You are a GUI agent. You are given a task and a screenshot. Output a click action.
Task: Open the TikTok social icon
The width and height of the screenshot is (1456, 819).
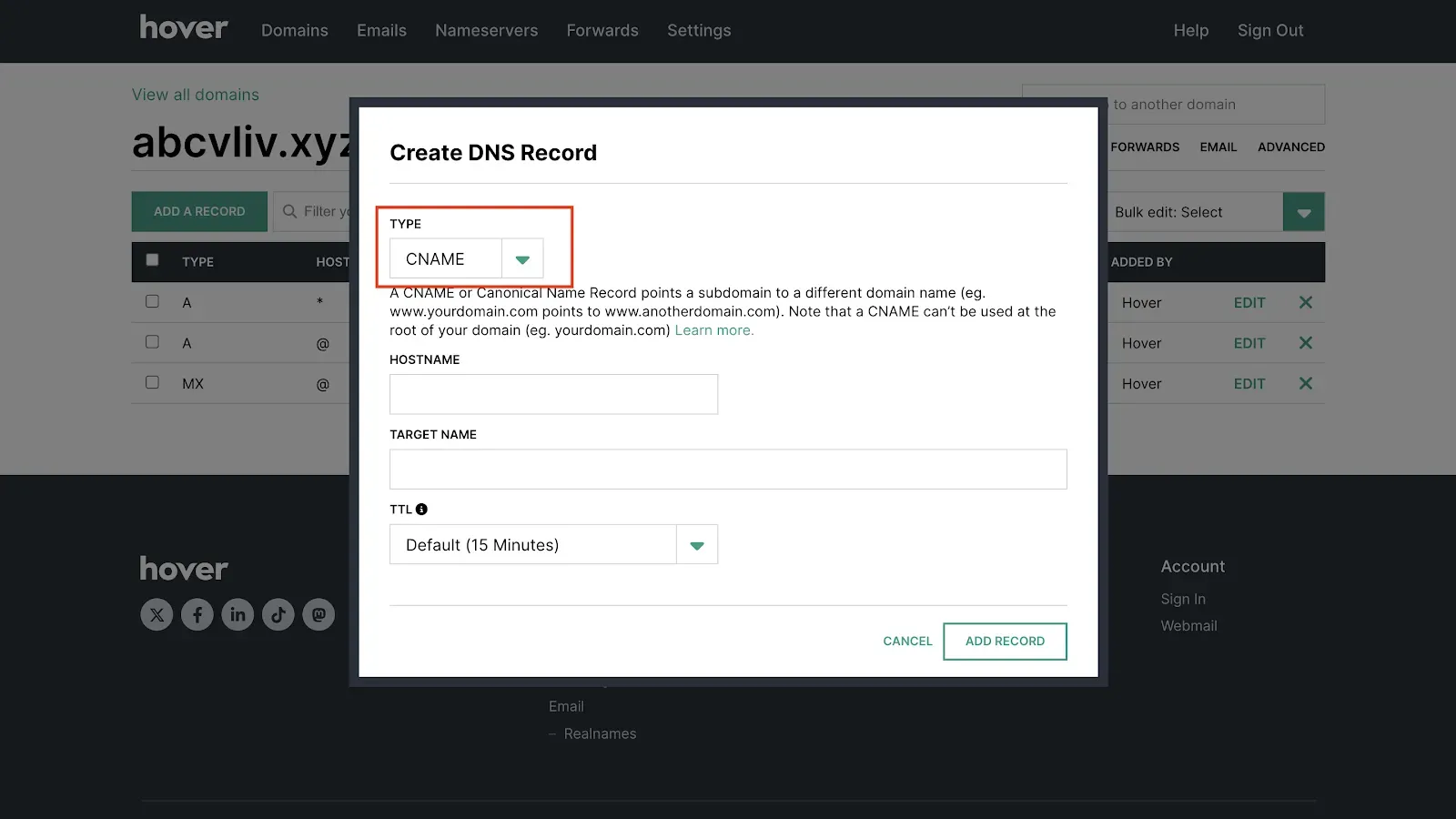tap(278, 614)
